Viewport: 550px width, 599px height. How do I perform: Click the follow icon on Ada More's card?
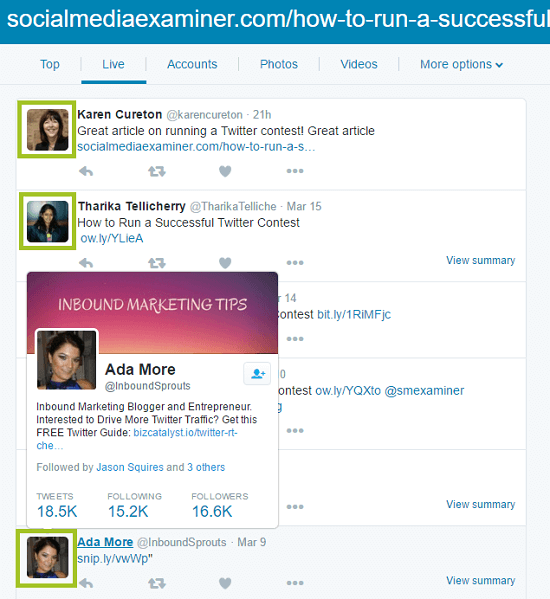[257, 373]
